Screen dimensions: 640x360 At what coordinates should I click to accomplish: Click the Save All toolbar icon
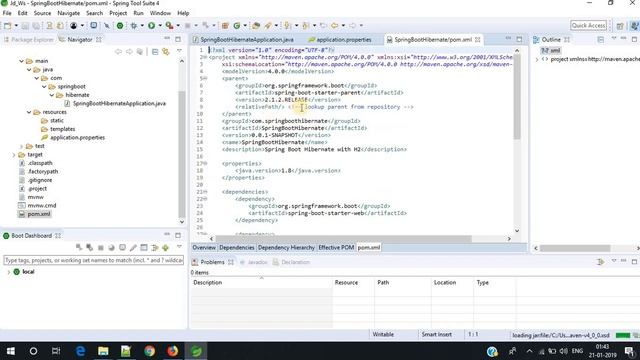36,26
